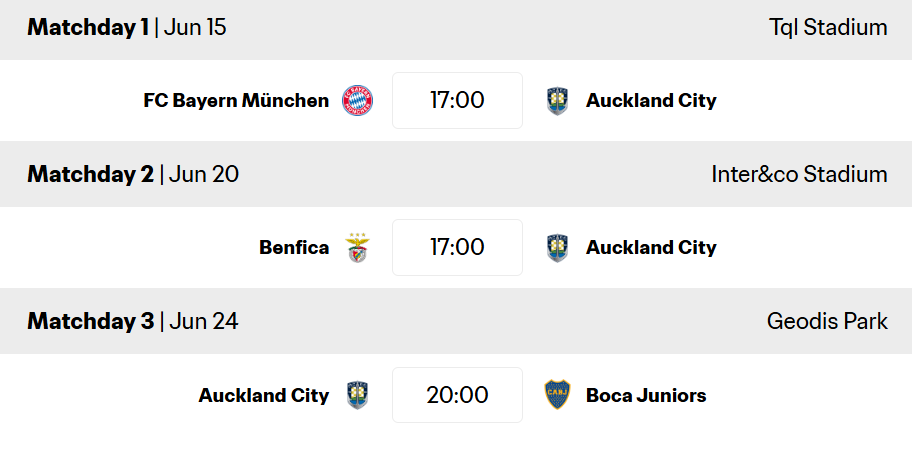Click the Geodis Park venue text
The height and width of the screenshot is (450, 912).
[x=827, y=321]
